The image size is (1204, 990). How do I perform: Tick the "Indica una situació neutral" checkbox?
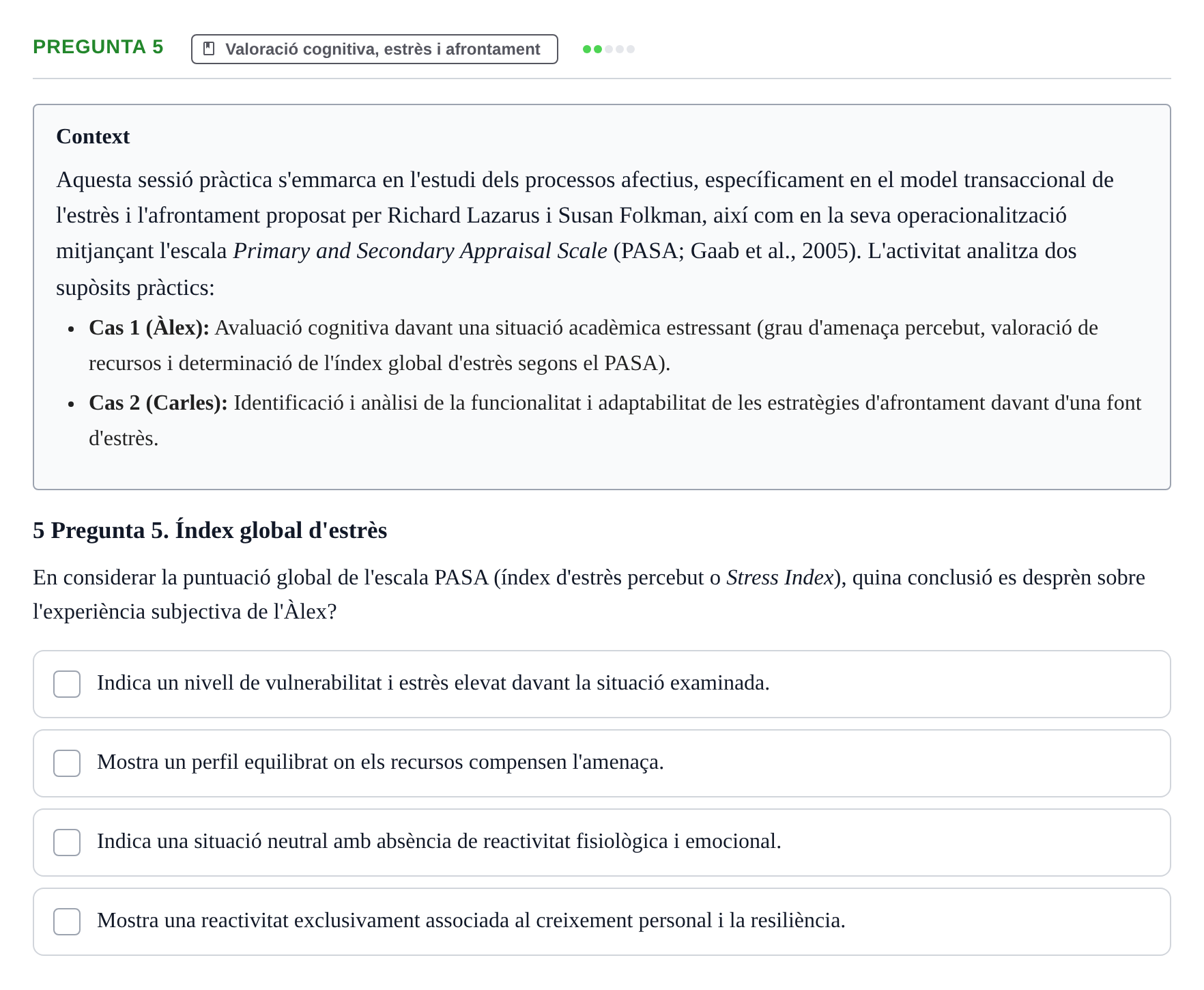(x=67, y=843)
